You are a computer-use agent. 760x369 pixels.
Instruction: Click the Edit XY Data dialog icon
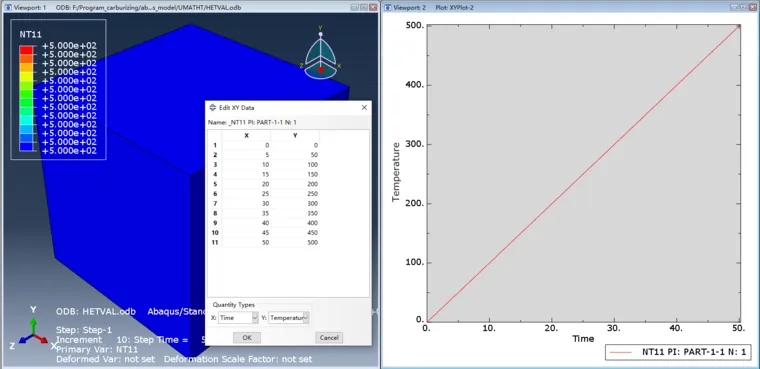(x=212, y=108)
